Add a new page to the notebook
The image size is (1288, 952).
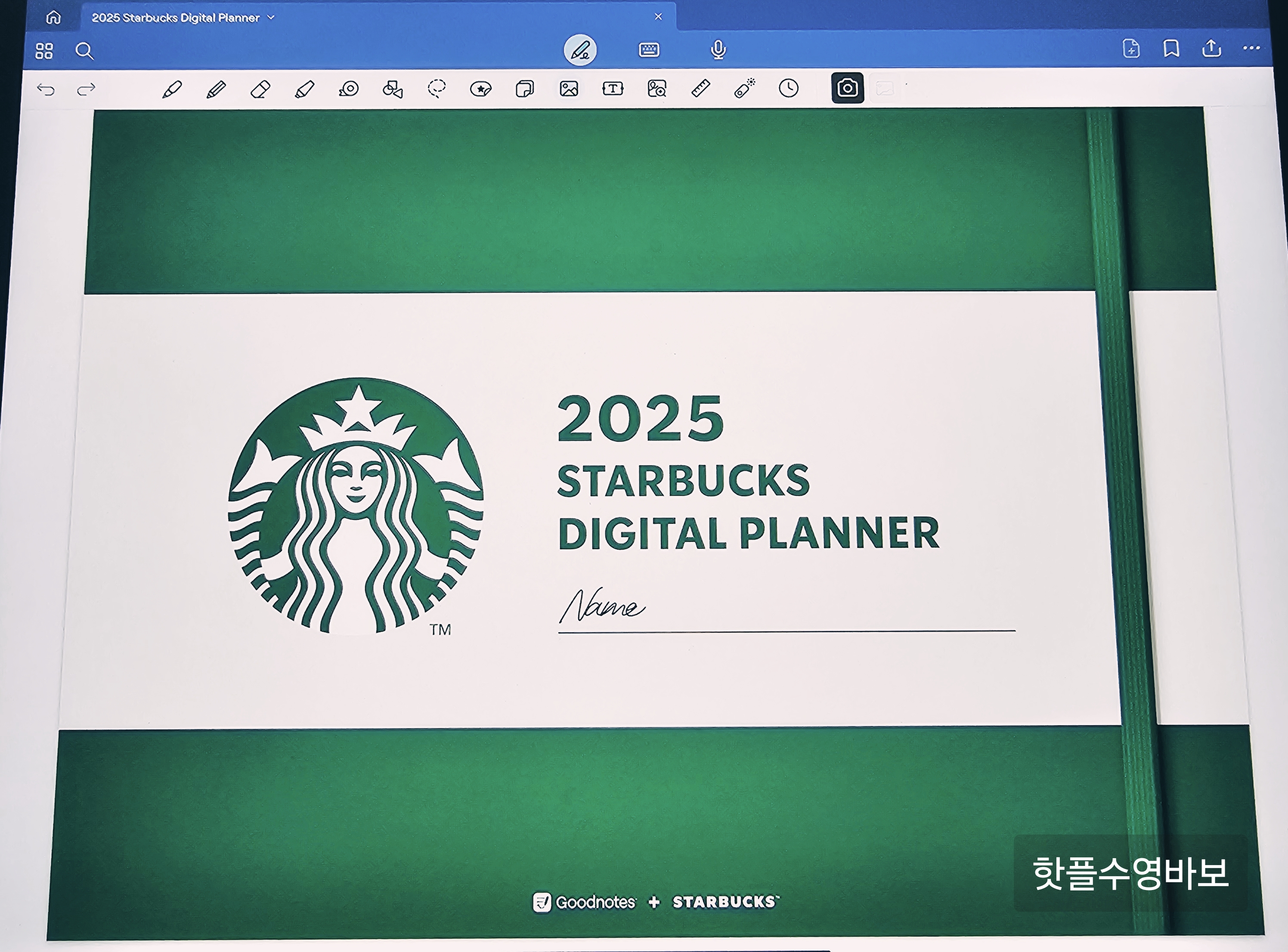pos(1131,48)
